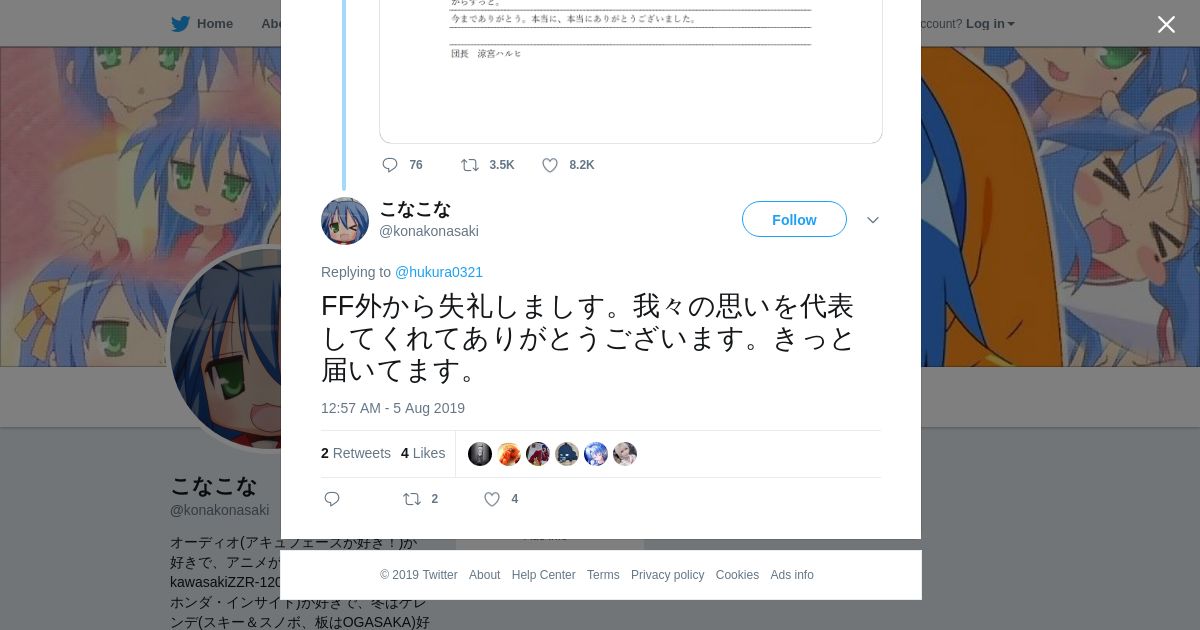Like the konakonasaki tweet with heart
The width and height of the screenshot is (1200, 630).
pos(492,499)
